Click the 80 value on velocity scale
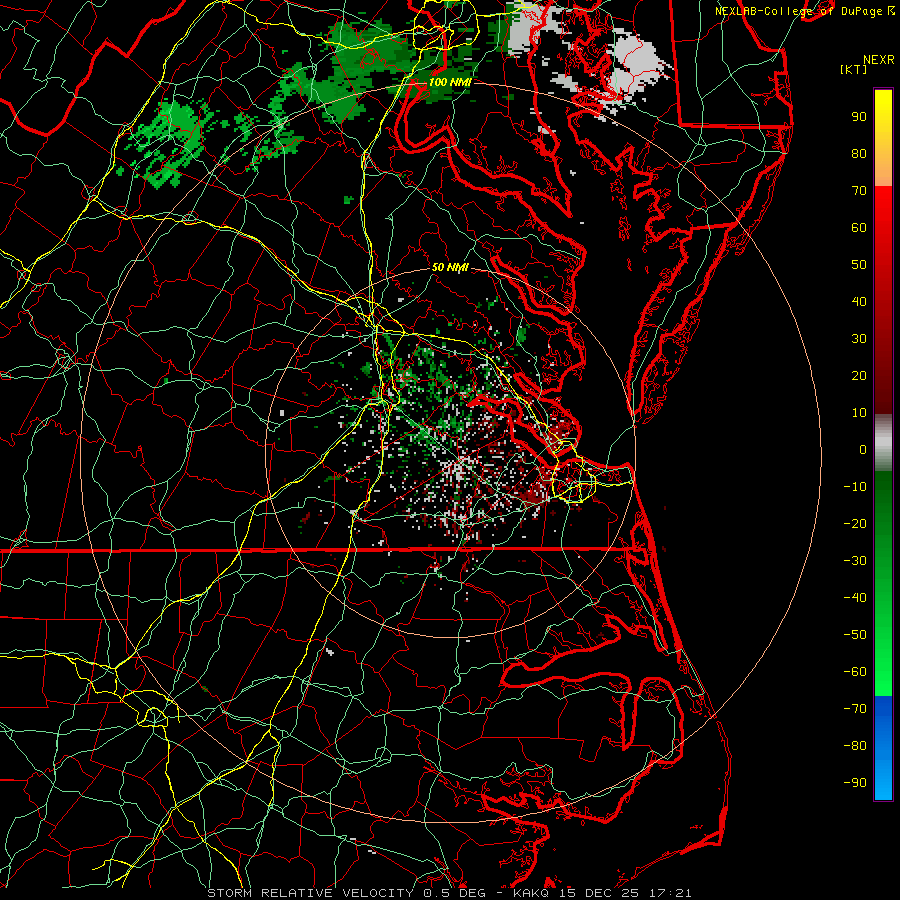Screen dimensions: 900x900 [859, 153]
